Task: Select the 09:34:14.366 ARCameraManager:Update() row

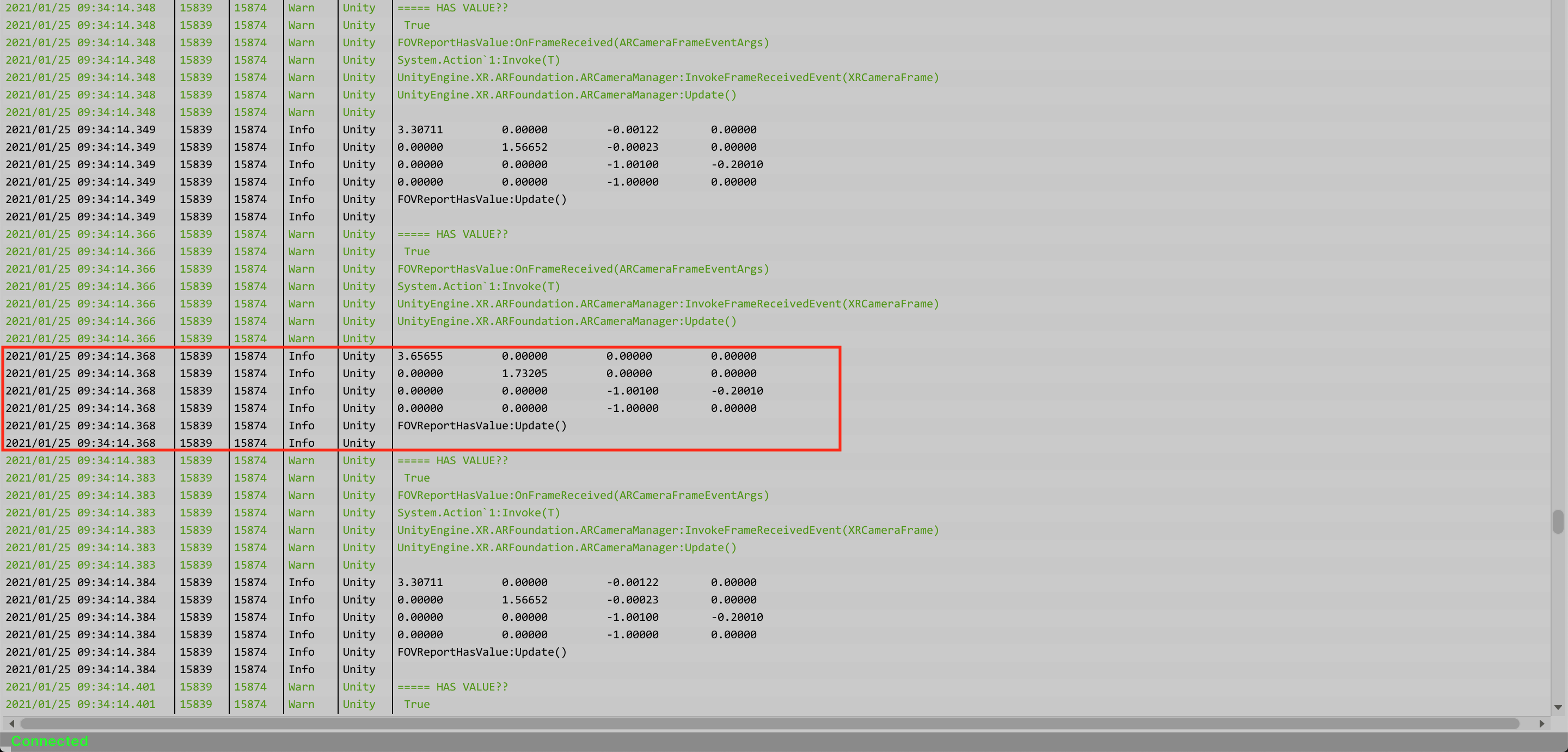Action: (x=566, y=321)
